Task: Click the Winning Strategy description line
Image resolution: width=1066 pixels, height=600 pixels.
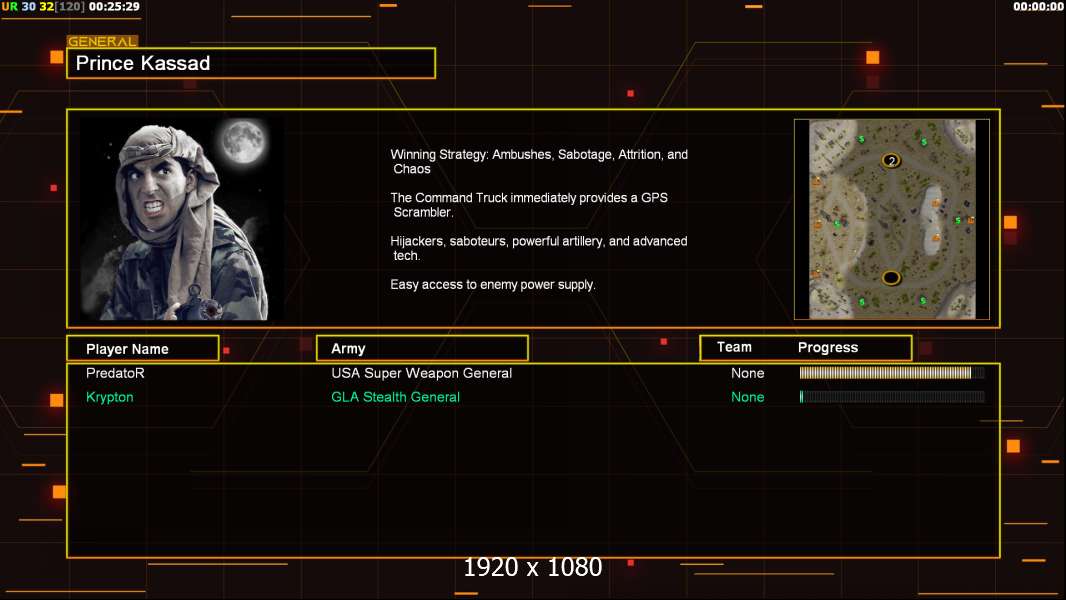Action: coord(538,162)
